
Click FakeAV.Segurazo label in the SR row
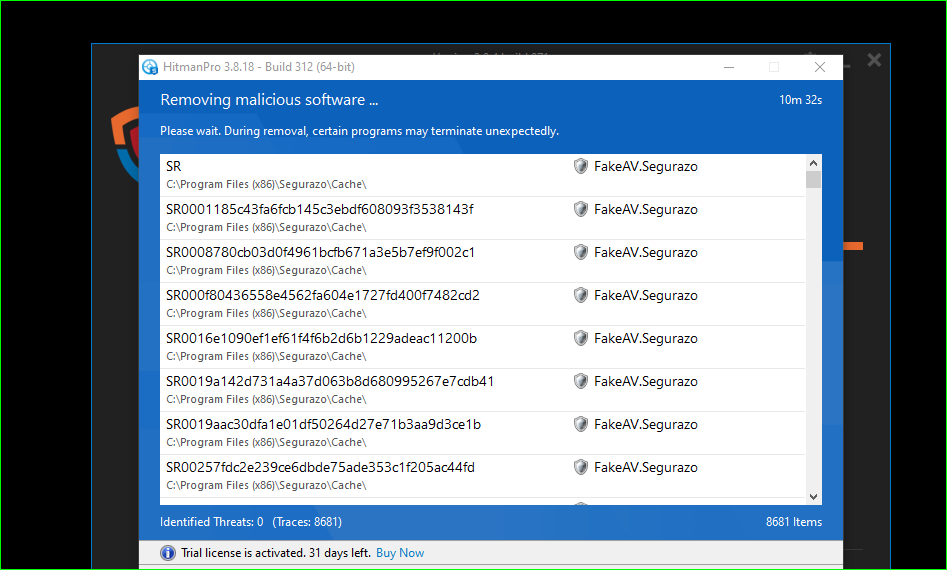click(646, 167)
